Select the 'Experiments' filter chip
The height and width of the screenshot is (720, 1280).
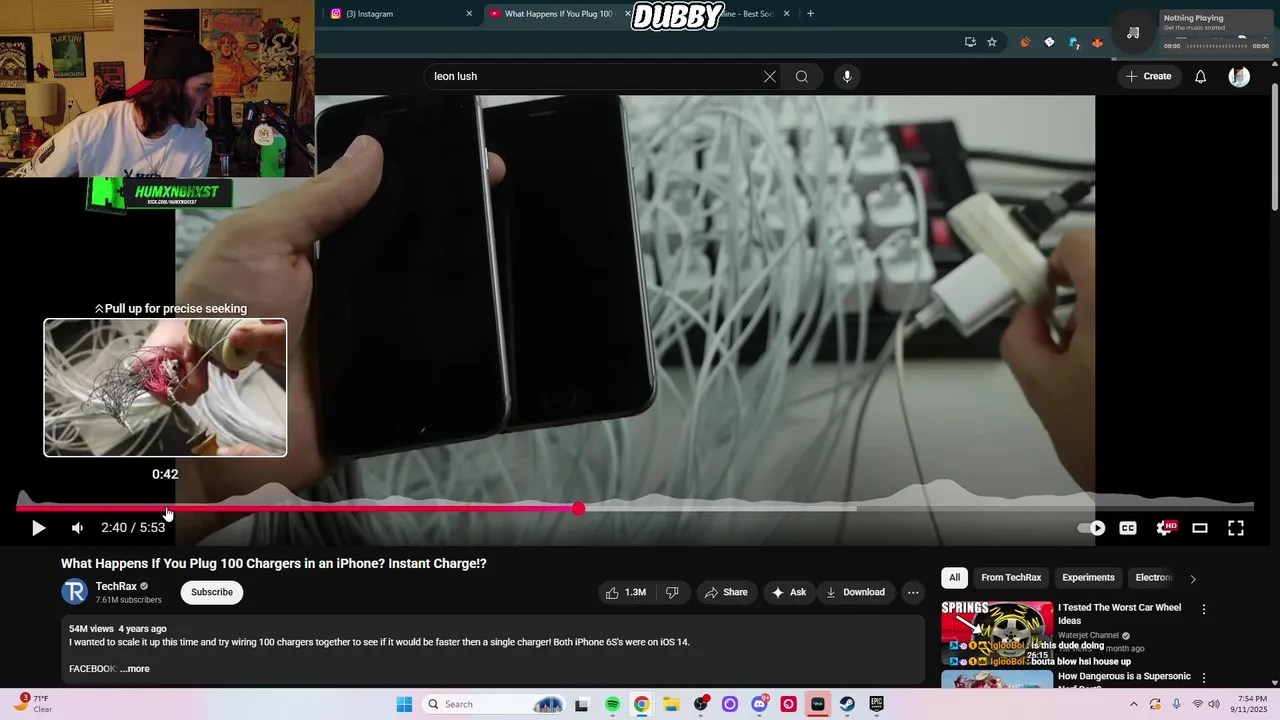click(1088, 577)
